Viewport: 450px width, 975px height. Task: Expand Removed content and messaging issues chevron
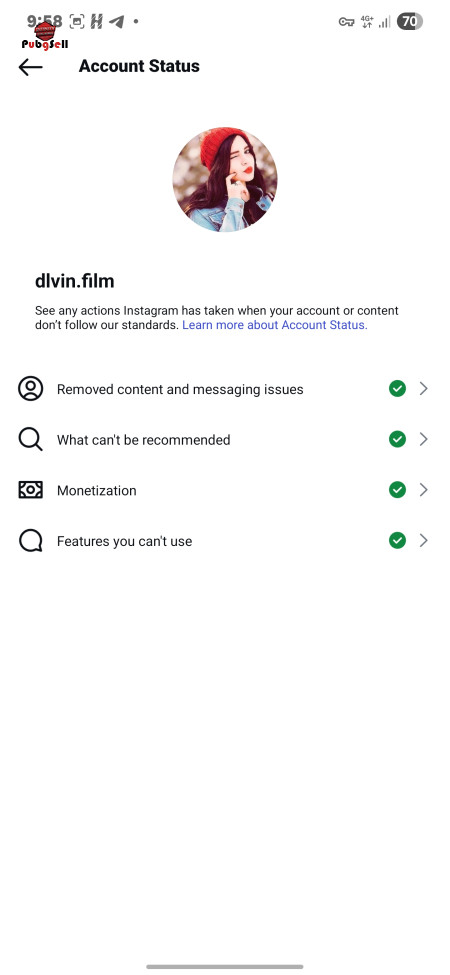[423, 389]
